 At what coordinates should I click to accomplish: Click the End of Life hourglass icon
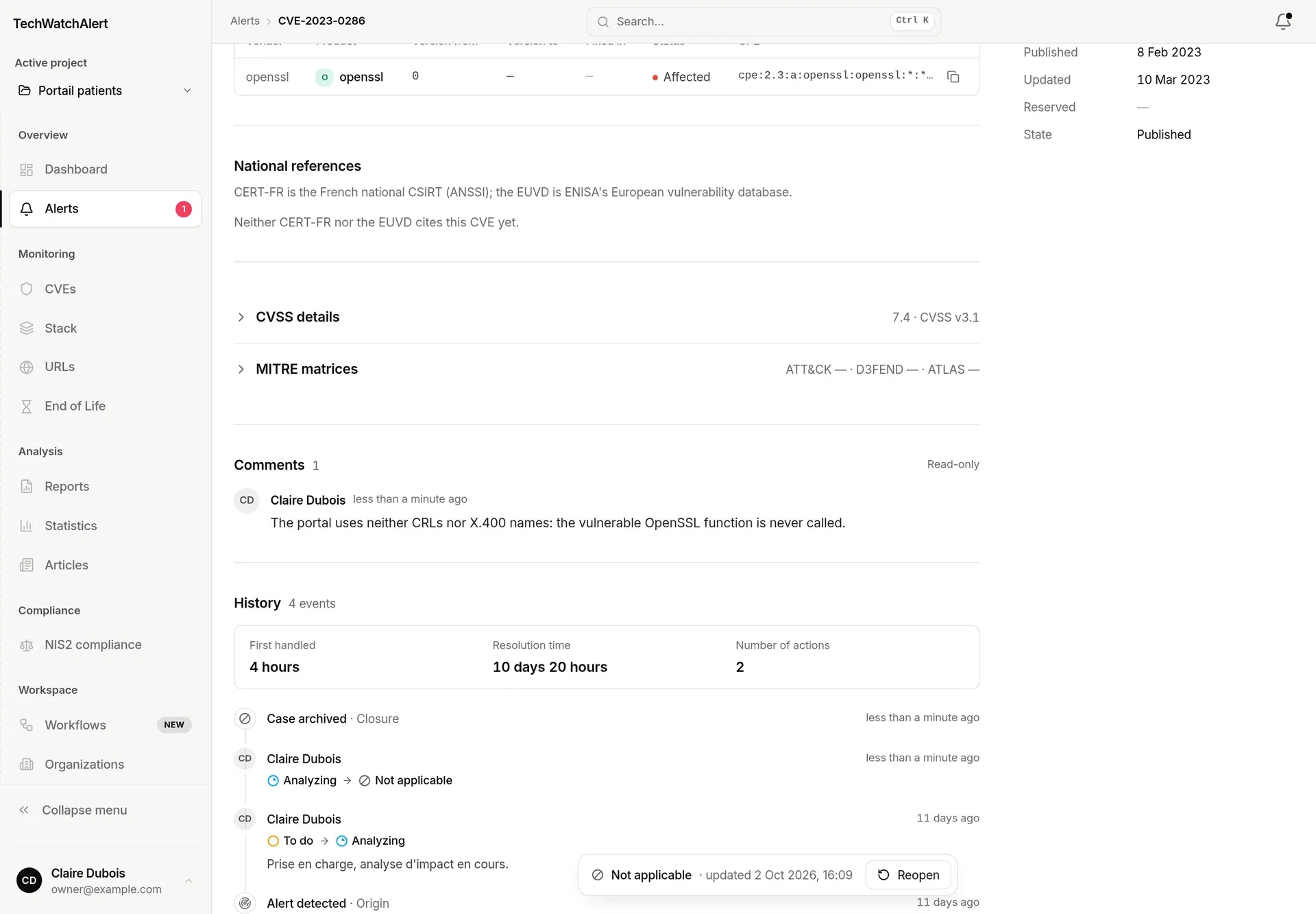click(x=27, y=407)
